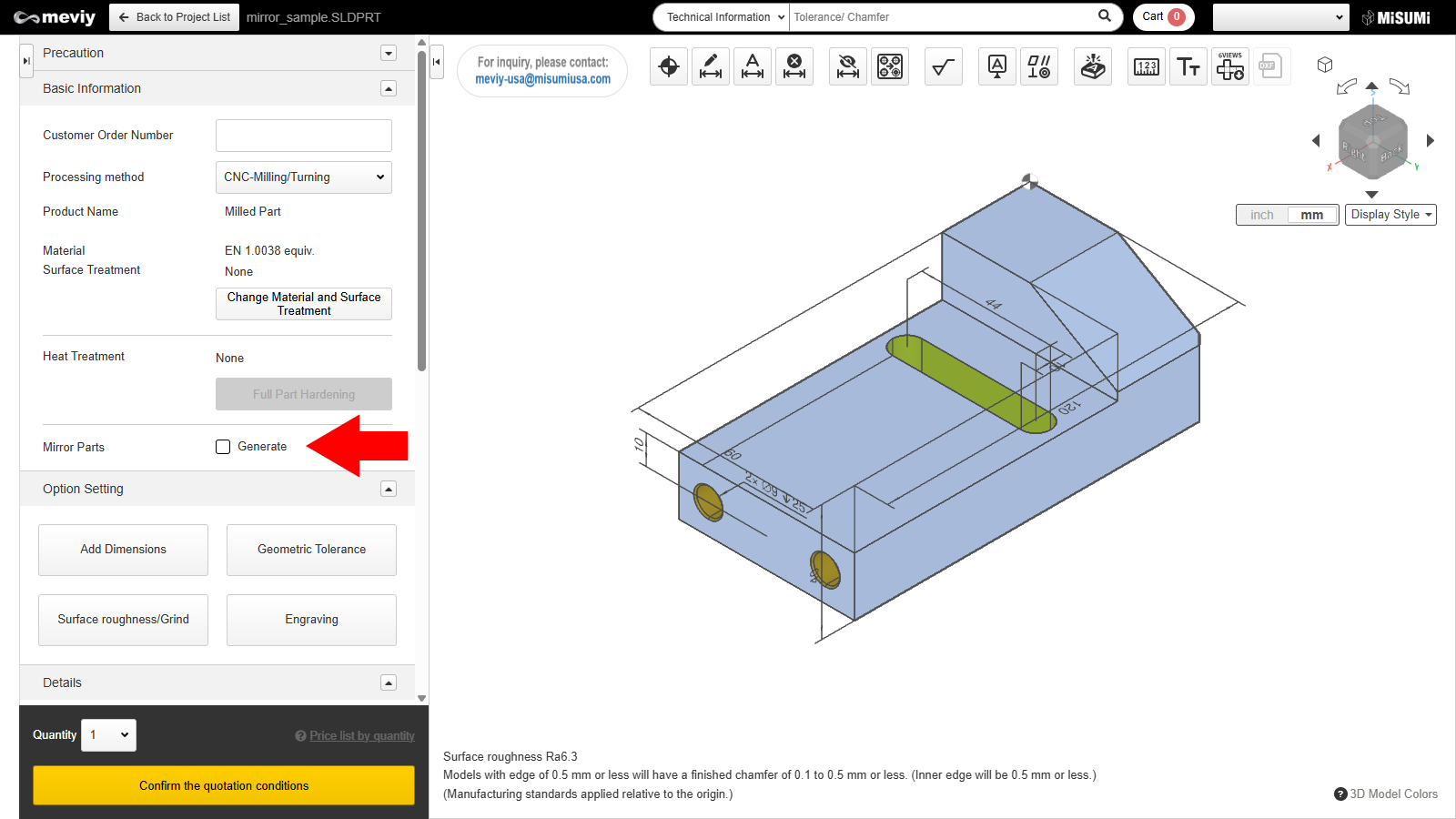Open the Quantity dropdown
This screenshot has width=1456, height=819.
click(x=109, y=735)
